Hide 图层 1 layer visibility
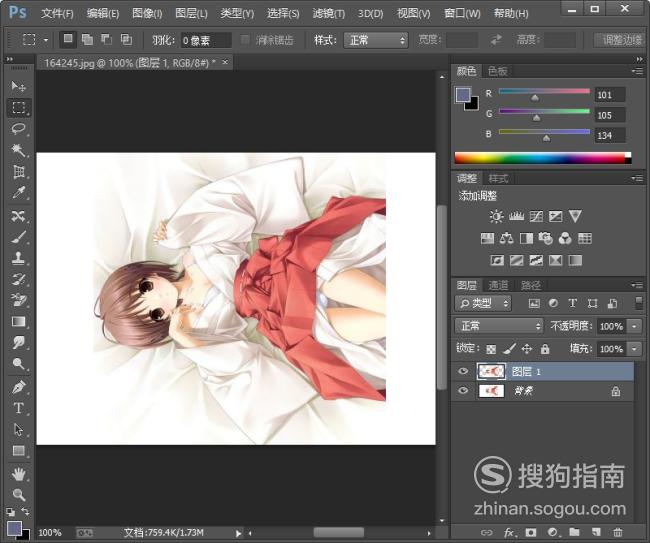 click(463, 371)
